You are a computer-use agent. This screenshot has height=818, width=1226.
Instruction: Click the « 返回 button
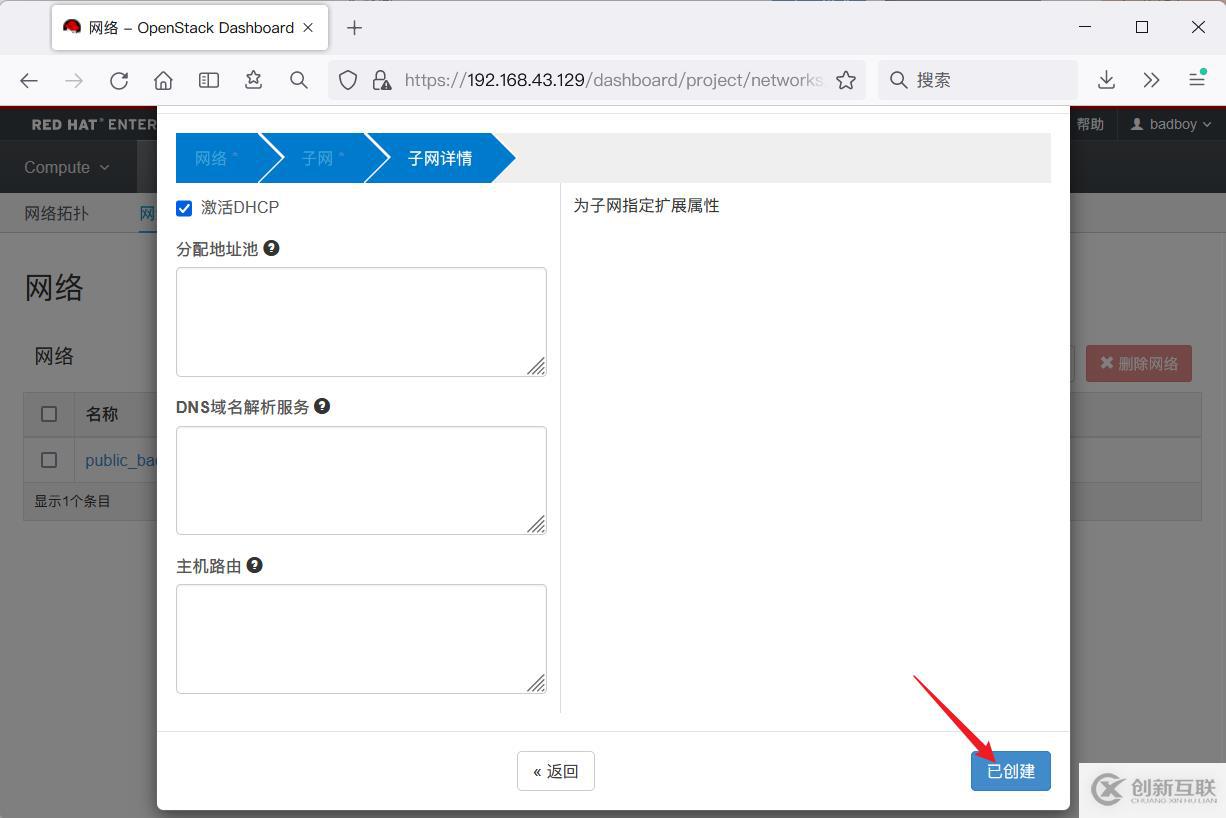556,771
